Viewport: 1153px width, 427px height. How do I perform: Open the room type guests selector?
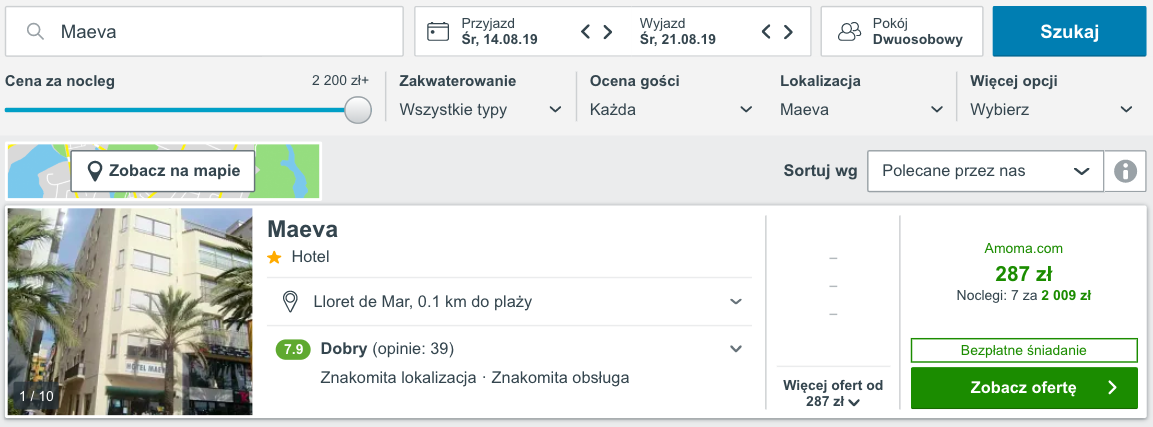pos(901,32)
